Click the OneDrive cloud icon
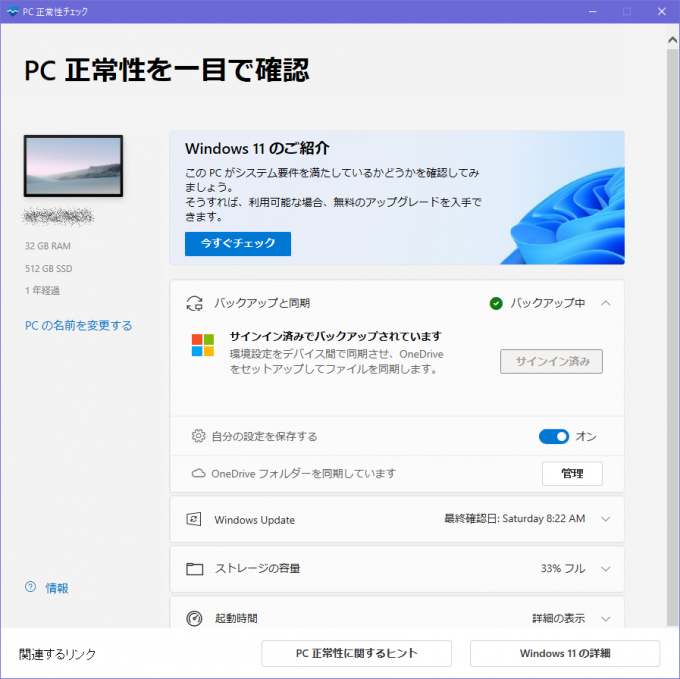This screenshot has width=680, height=679. click(x=198, y=473)
